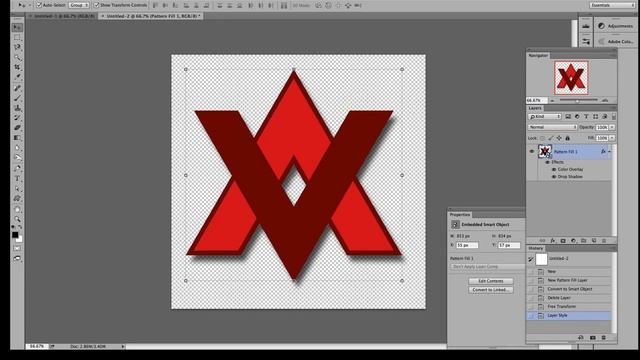Click the adjustment layer filter icon
The width and height of the screenshot is (640, 360).
point(577,117)
